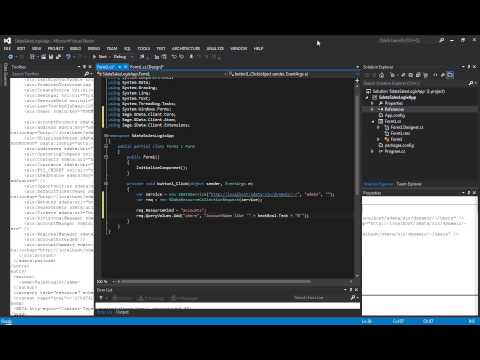Image resolution: width=480 pixels, height=360 pixels.
Task: Open the EDIT menu
Action: [x=21, y=49]
